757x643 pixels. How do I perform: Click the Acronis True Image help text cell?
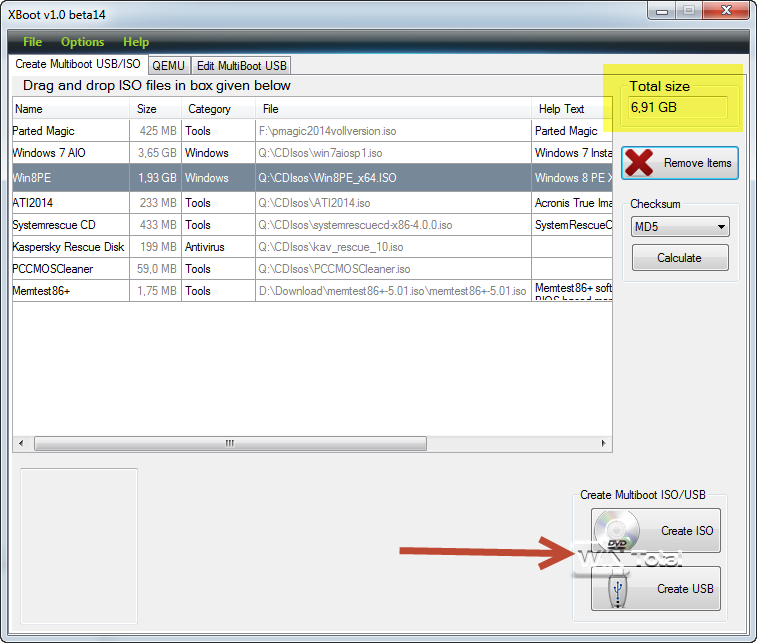[572, 203]
